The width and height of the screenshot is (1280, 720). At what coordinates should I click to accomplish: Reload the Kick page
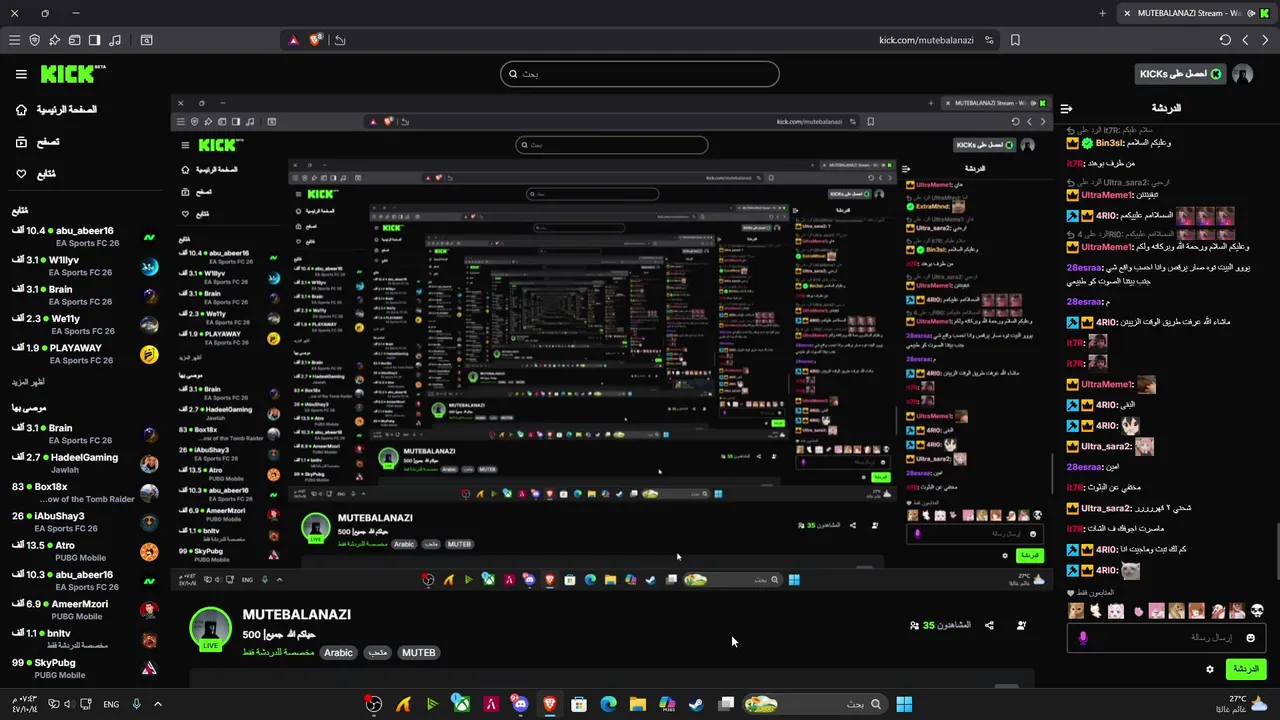[1225, 40]
